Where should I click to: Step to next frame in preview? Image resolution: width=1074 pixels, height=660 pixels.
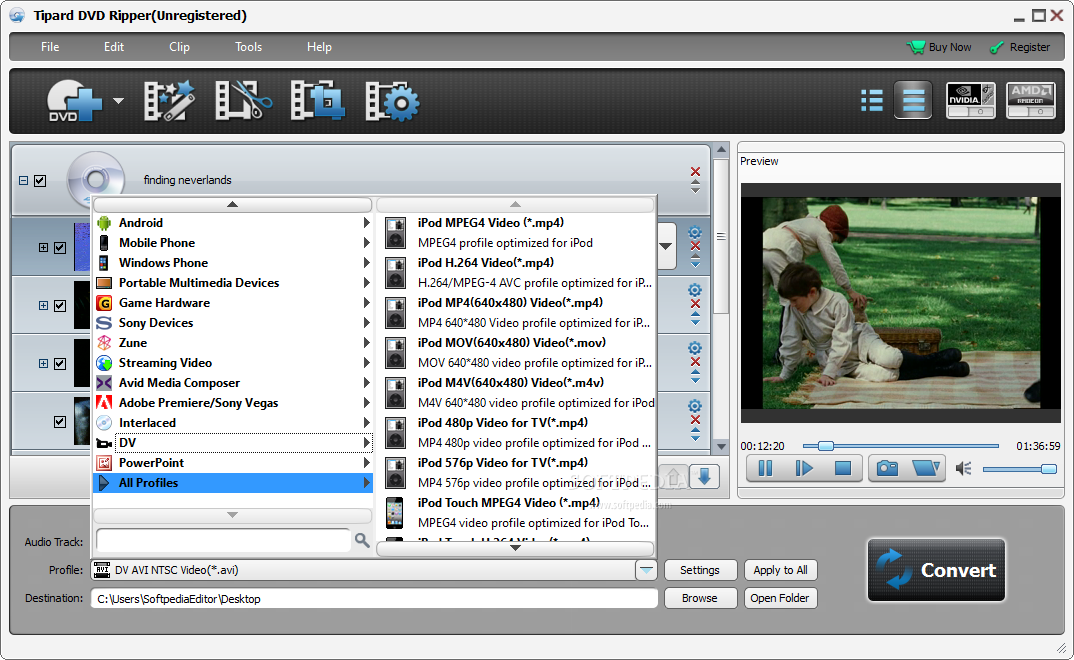(x=804, y=468)
